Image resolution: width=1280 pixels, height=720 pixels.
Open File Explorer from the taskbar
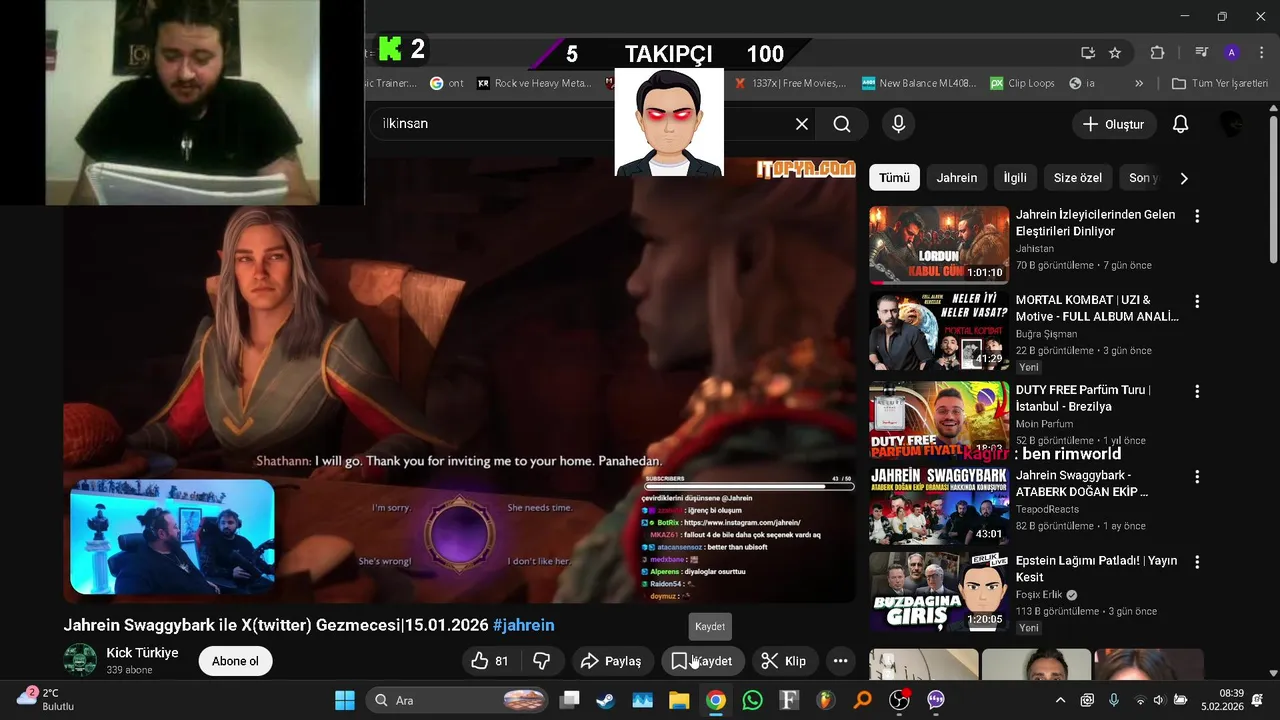click(x=679, y=700)
